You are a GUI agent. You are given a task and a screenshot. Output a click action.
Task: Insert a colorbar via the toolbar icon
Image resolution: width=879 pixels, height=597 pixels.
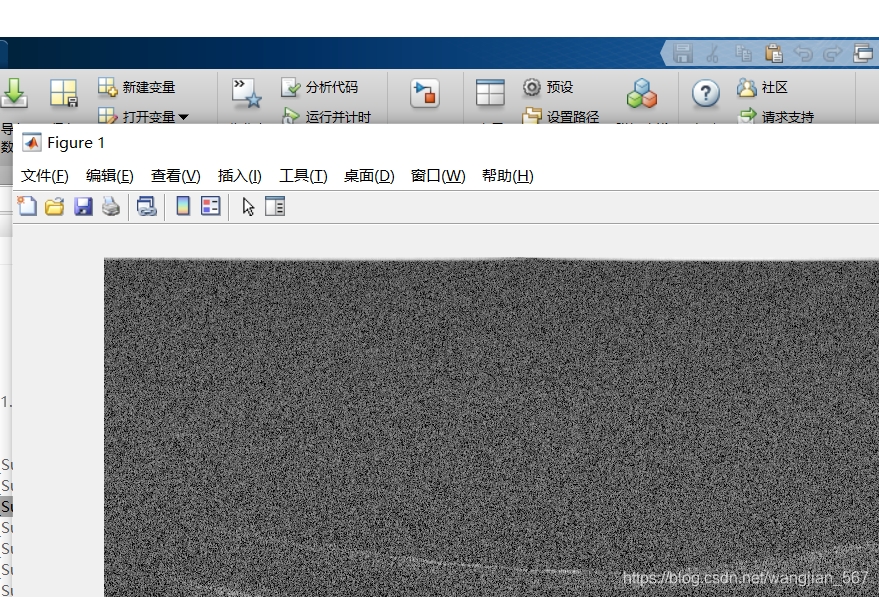(183, 206)
